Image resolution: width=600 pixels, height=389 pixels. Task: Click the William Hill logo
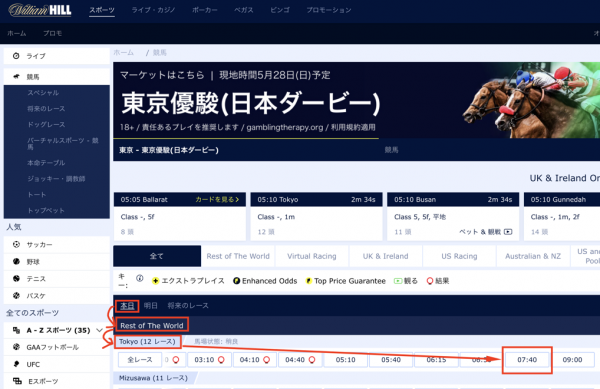pyautogui.click(x=40, y=10)
